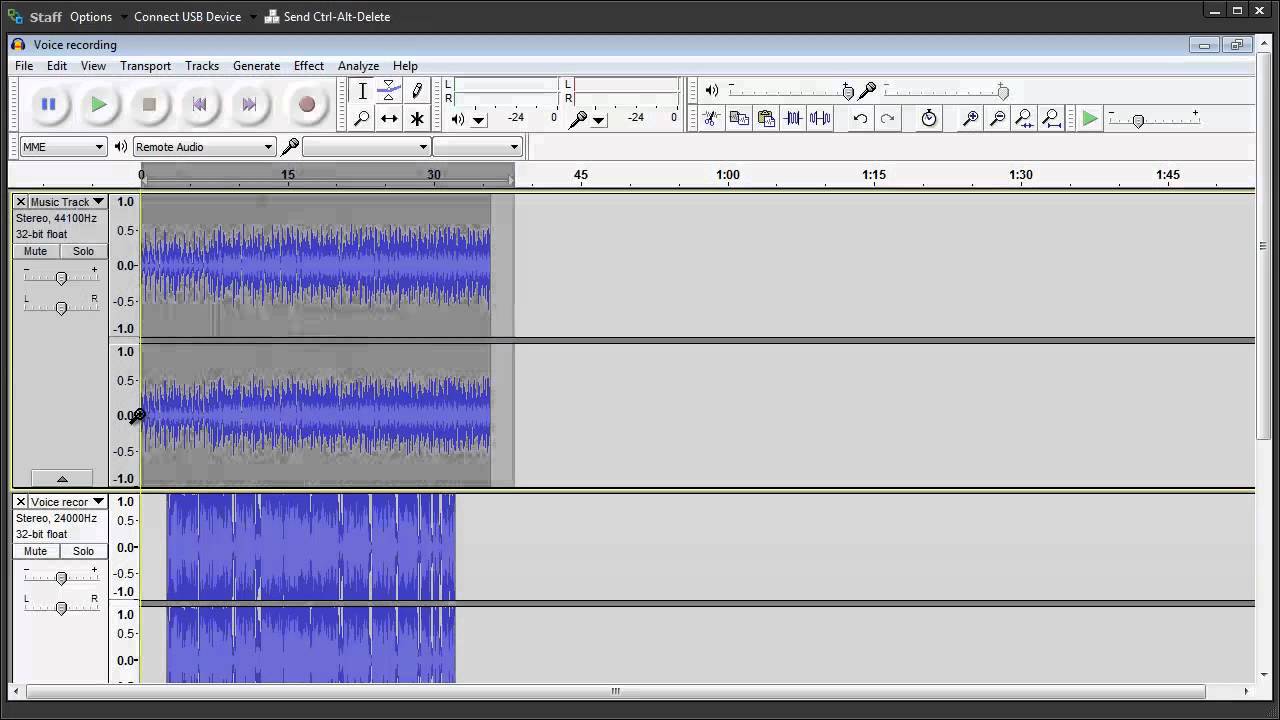Click the Music Track gain slider
The width and height of the screenshot is (1280, 720).
coord(61,278)
